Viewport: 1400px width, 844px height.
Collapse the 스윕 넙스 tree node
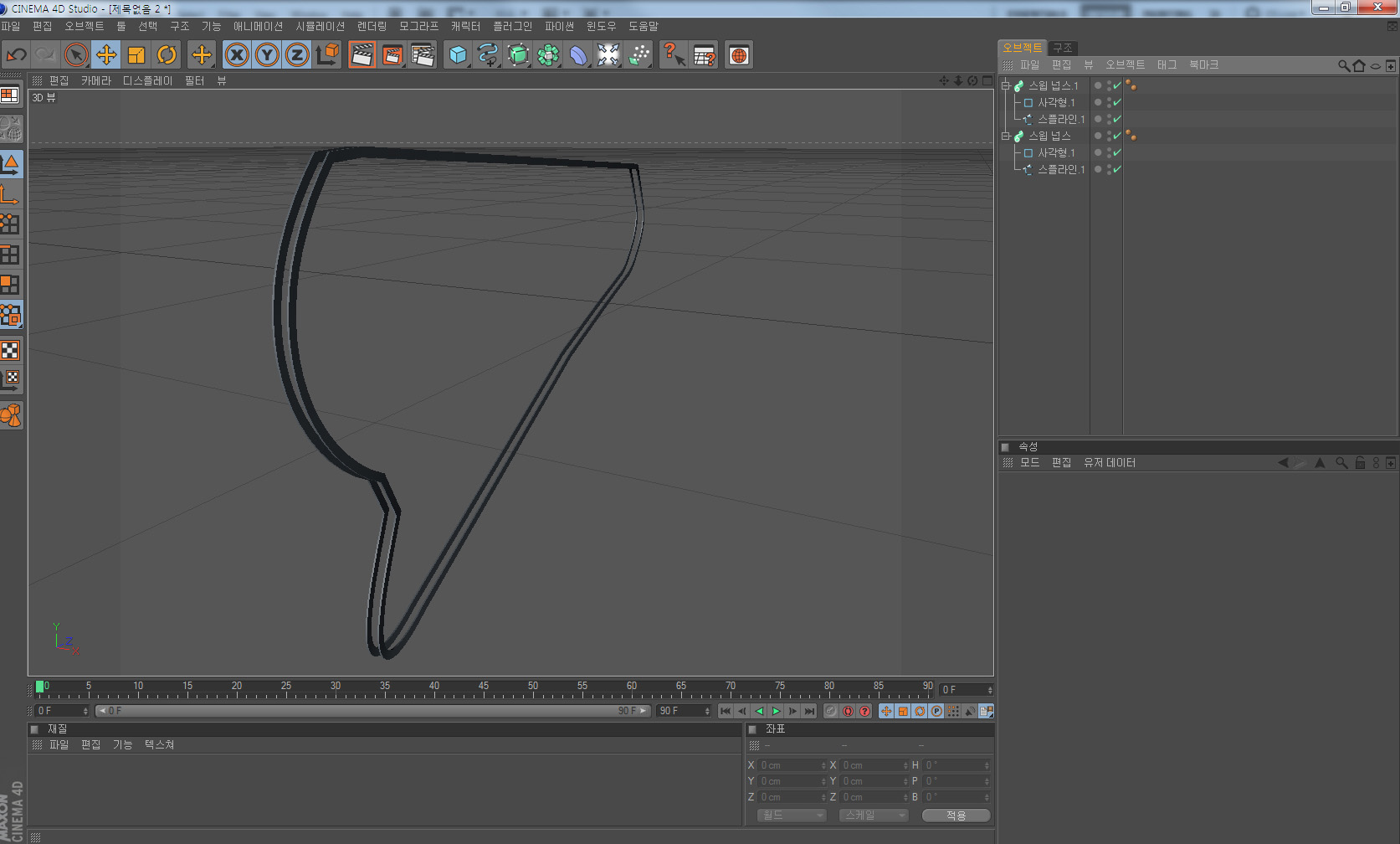(1006, 136)
